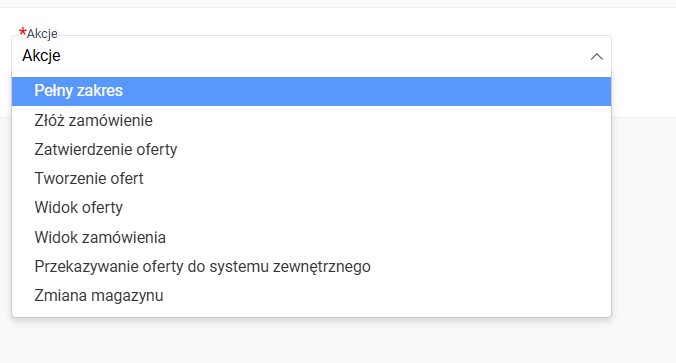Select the order view item Widok zamówienia
The image size is (676, 363).
(311, 238)
